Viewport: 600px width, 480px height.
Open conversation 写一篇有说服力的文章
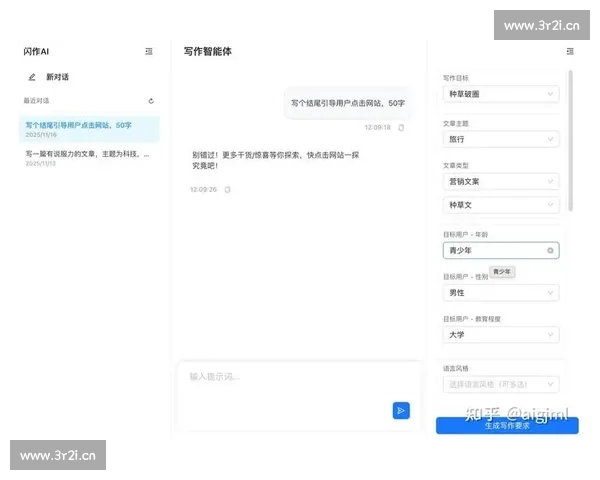click(89, 158)
